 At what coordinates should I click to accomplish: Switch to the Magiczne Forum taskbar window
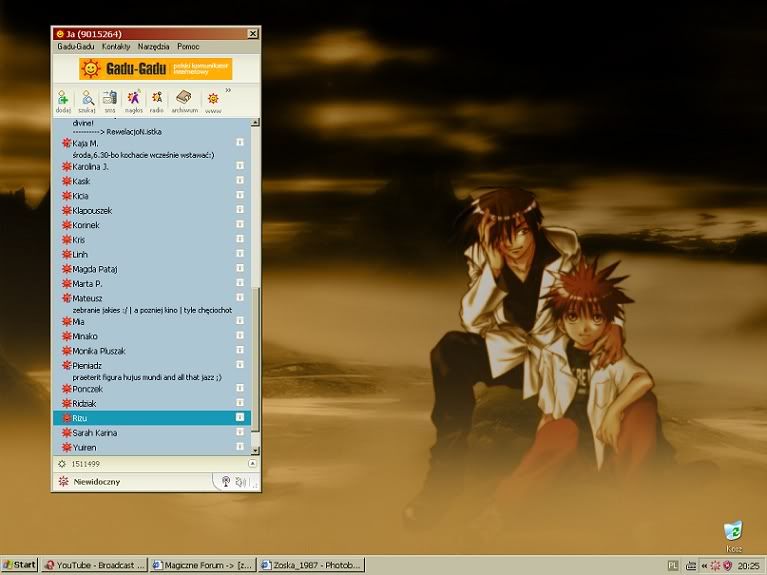pyautogui.click(x=203, y=565)
